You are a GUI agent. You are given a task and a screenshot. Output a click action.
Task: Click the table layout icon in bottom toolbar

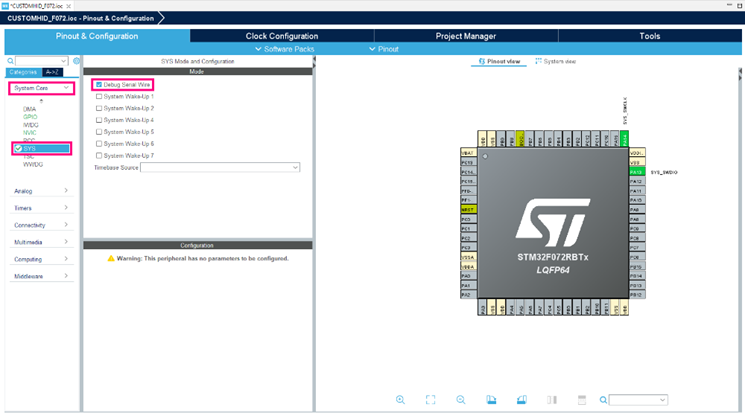pyautogui.click(x=582, y=400)
